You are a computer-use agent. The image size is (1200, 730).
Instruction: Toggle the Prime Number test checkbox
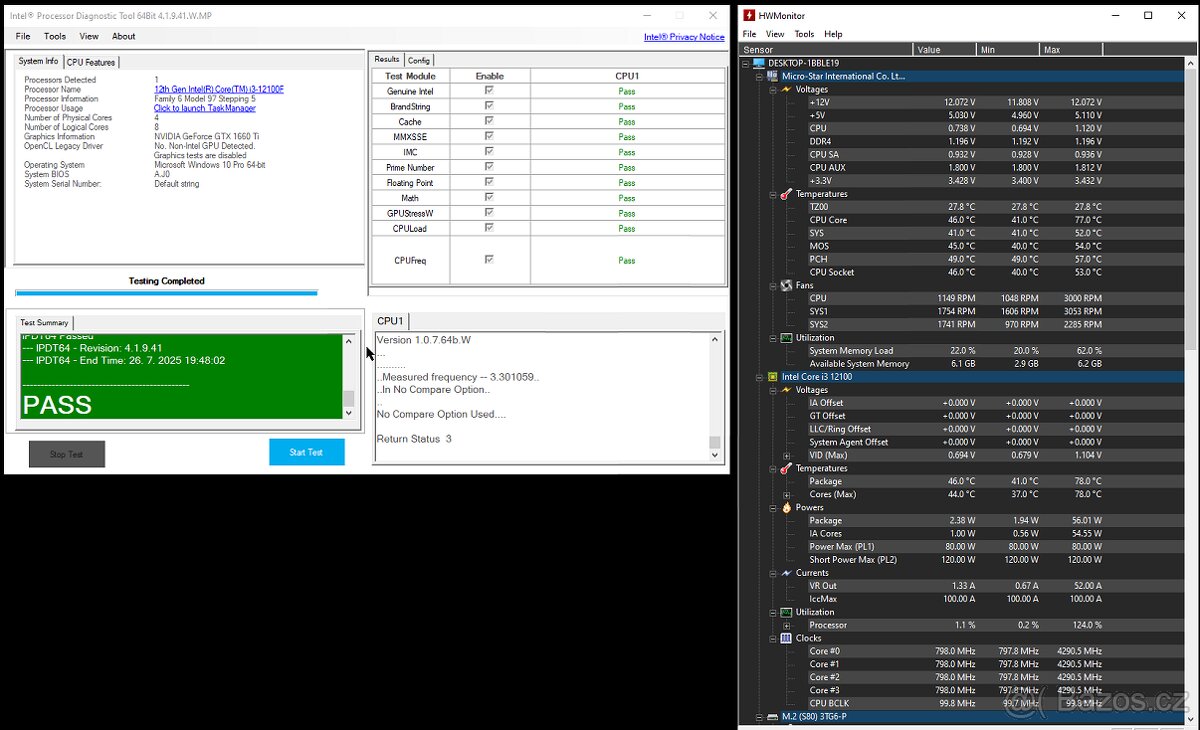click(489, 167)
